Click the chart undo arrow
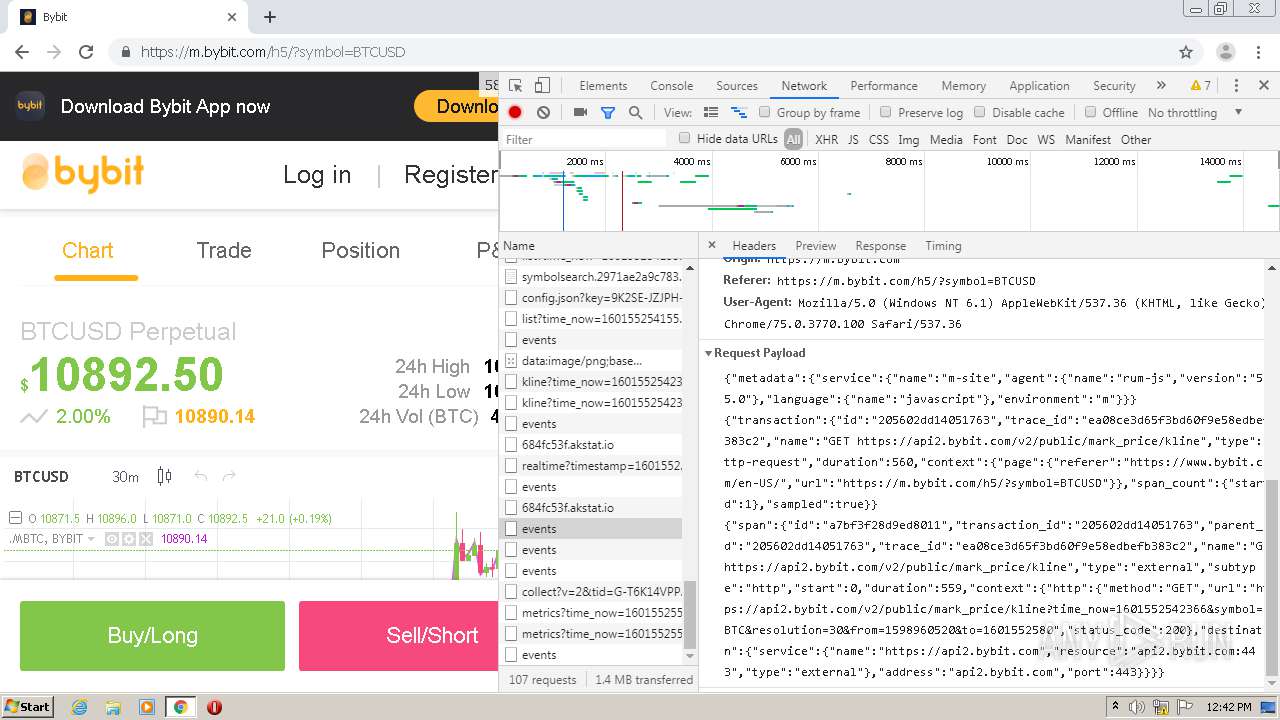The width and height of the screenshot is (1280, 720). [200, 477]
